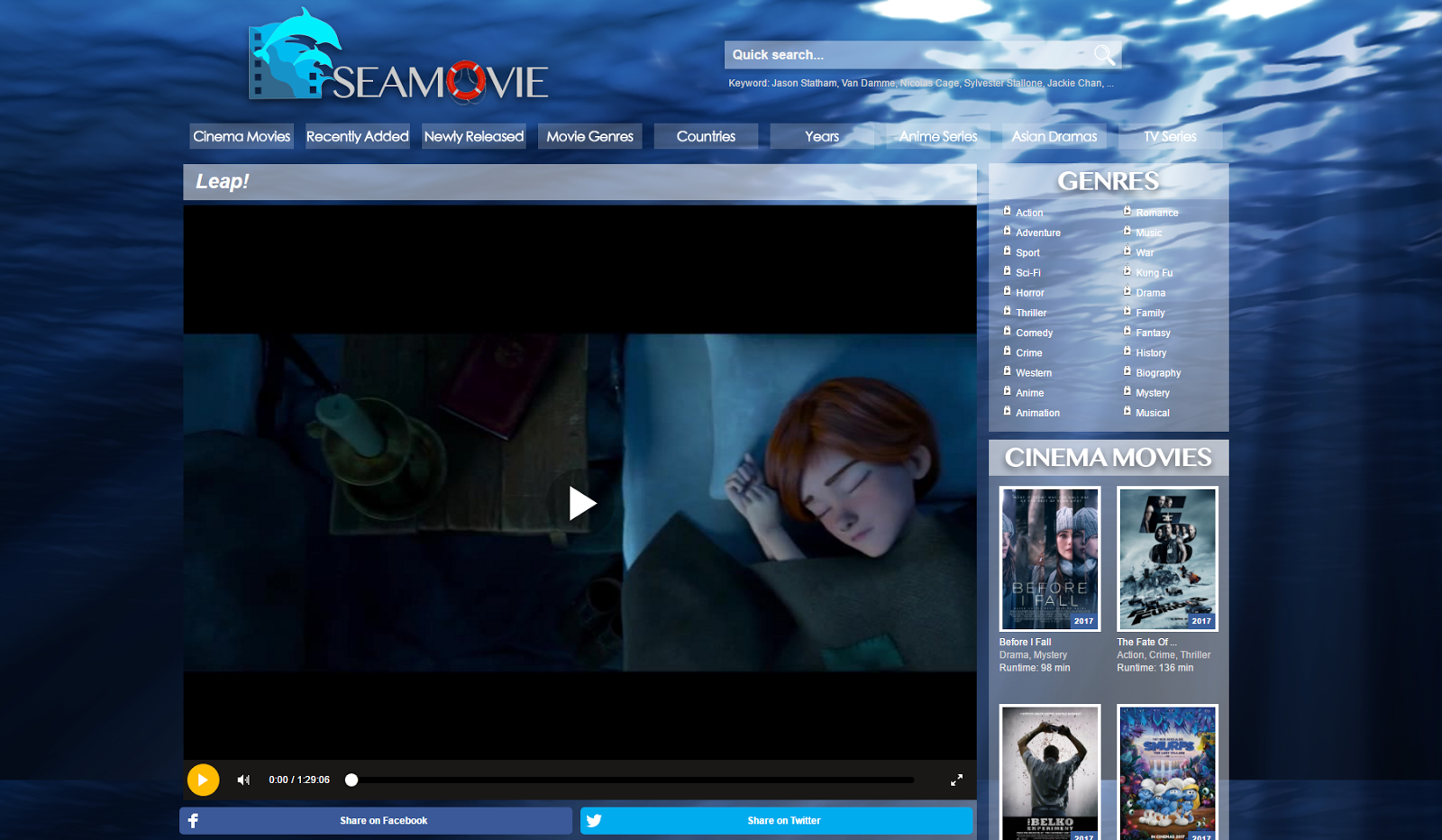Share the movie on Twitter

[777, 820]
